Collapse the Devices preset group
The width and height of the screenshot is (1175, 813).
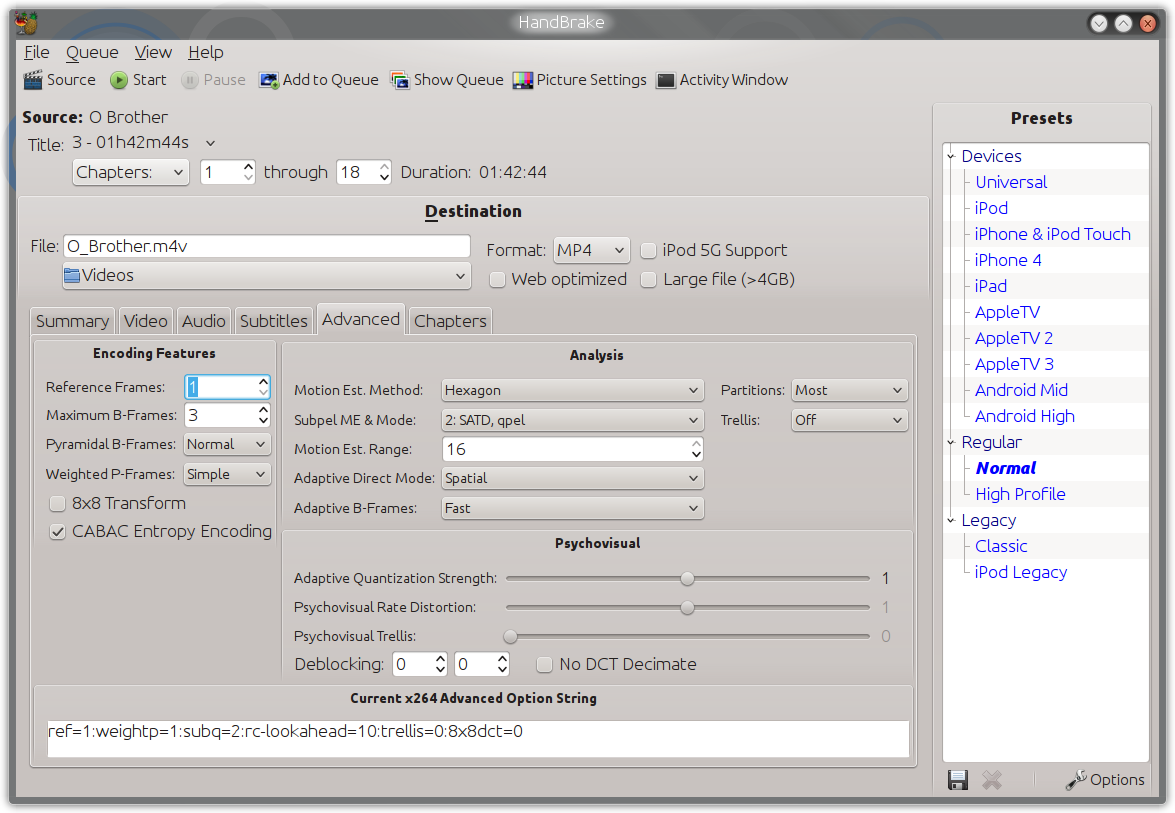click(x=951, y=157)
